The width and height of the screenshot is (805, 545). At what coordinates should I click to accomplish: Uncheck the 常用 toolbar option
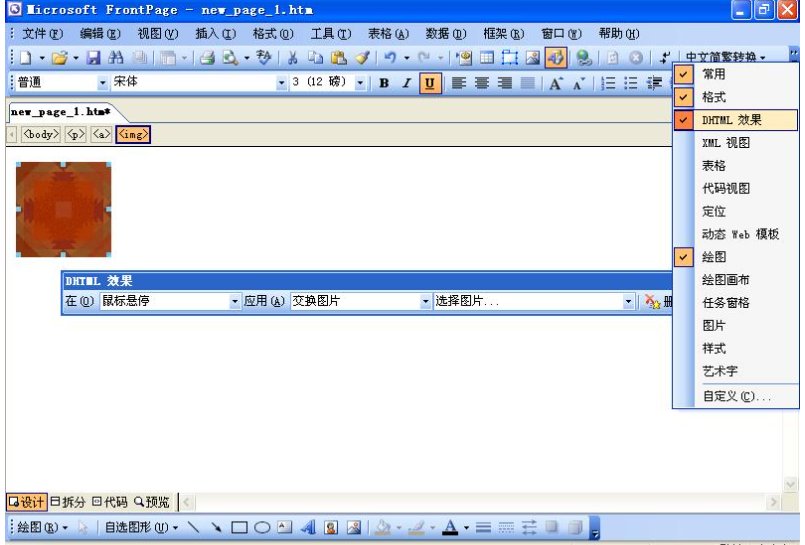(x=736, y=74)
